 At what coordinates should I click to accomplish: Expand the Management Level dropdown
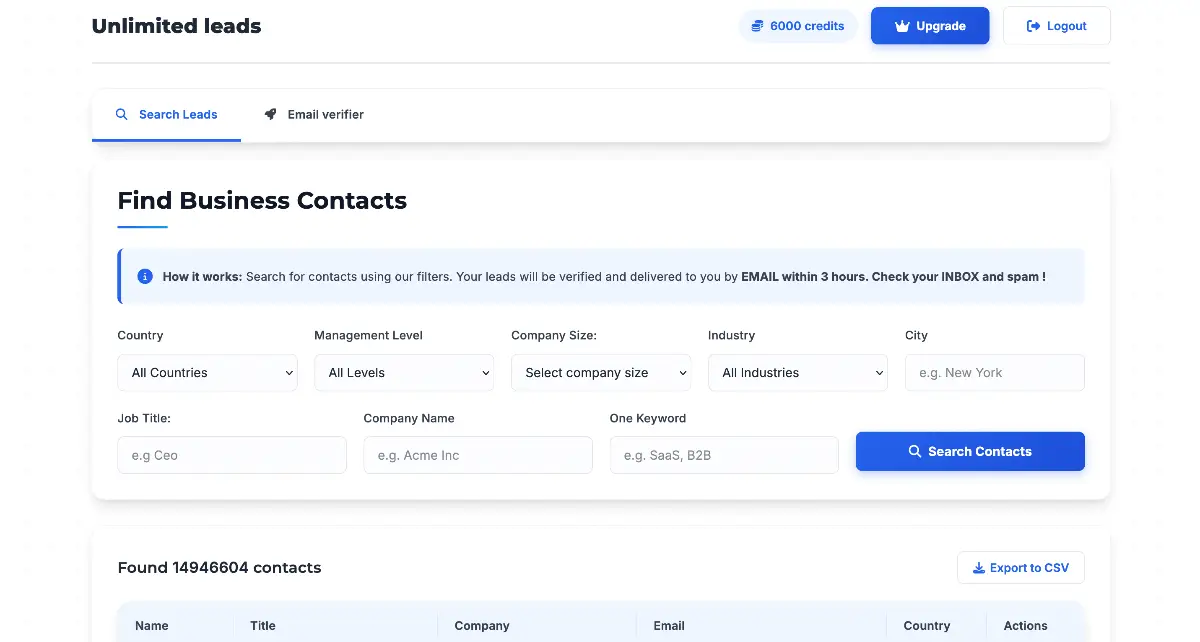click(404, 373)
